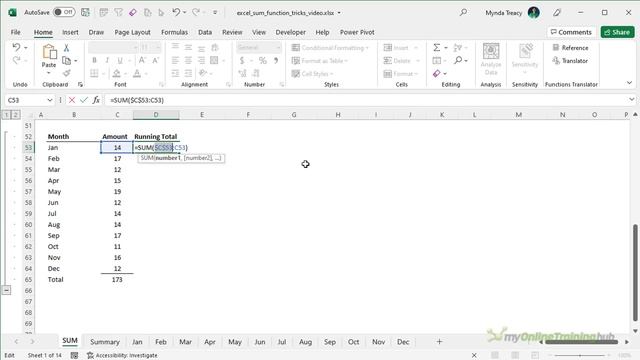Collapse the row group minus button
640x360 pixels.
(x=7, y=290)
